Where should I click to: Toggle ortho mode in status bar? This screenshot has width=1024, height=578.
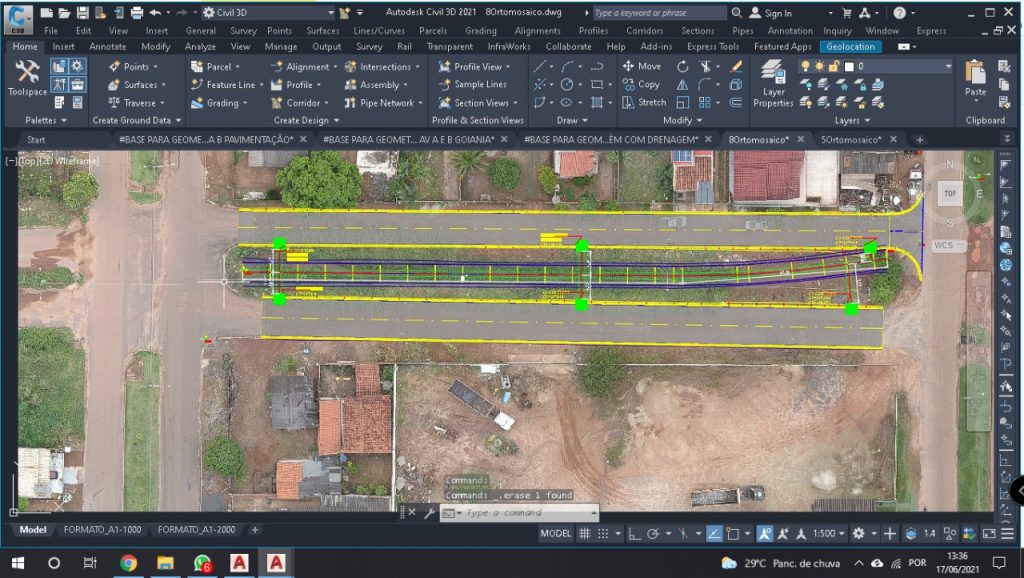[x=633, y=534]
